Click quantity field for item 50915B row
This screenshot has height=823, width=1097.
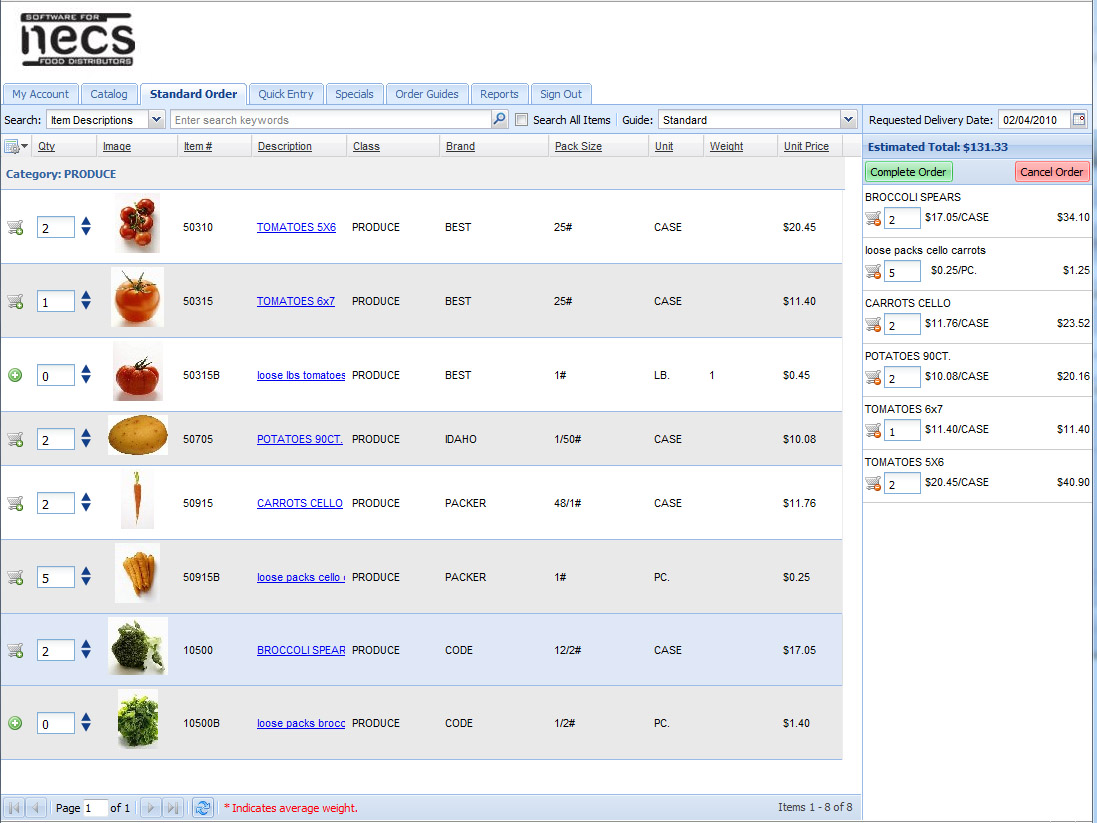pyautogui.click(x=55, y=577)
